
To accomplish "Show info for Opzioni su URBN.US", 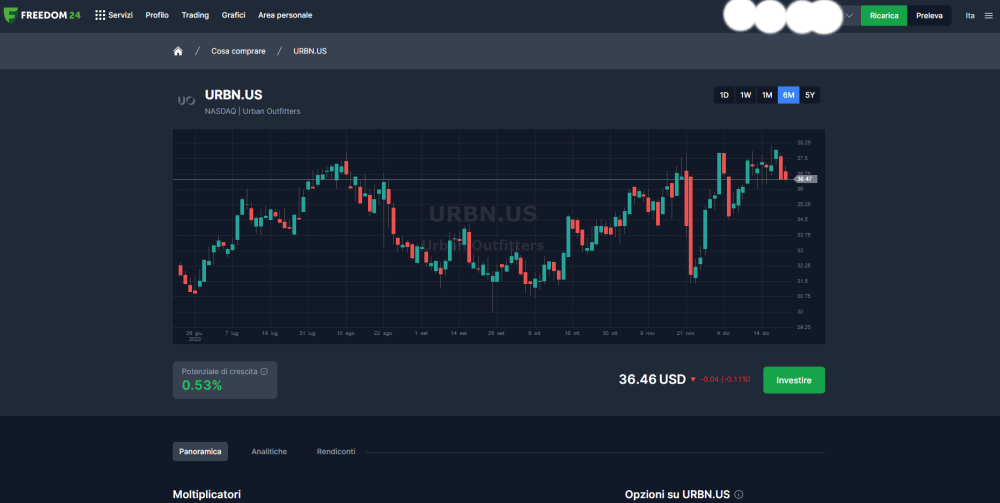I will [x=739, y=494].
